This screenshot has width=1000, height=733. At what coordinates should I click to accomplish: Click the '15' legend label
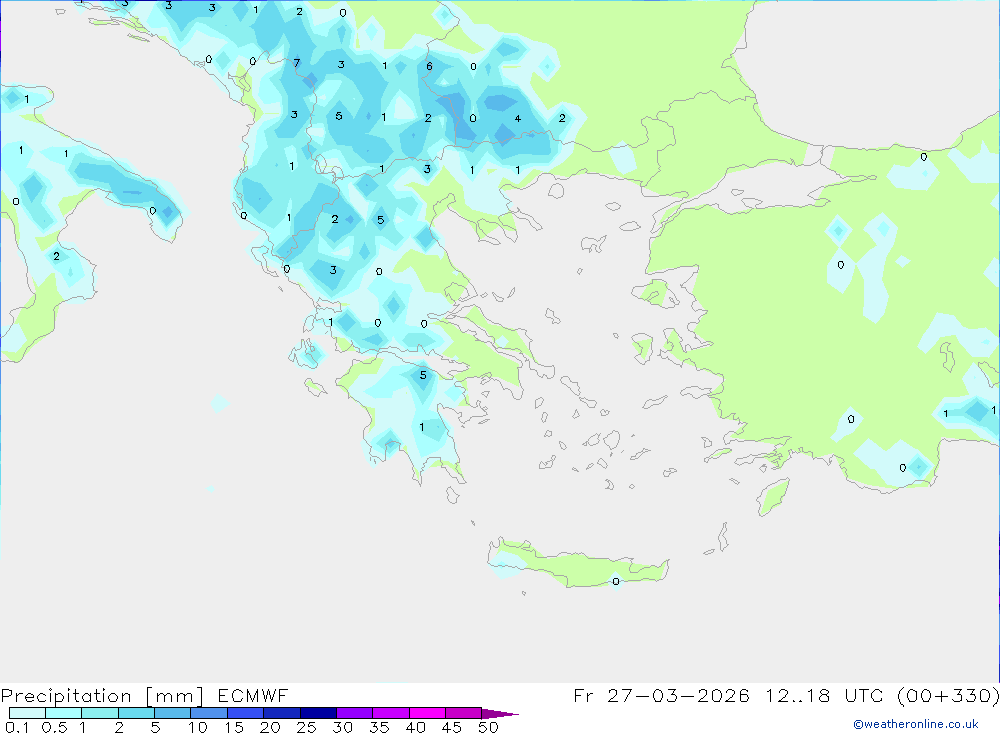coord(234,727)
